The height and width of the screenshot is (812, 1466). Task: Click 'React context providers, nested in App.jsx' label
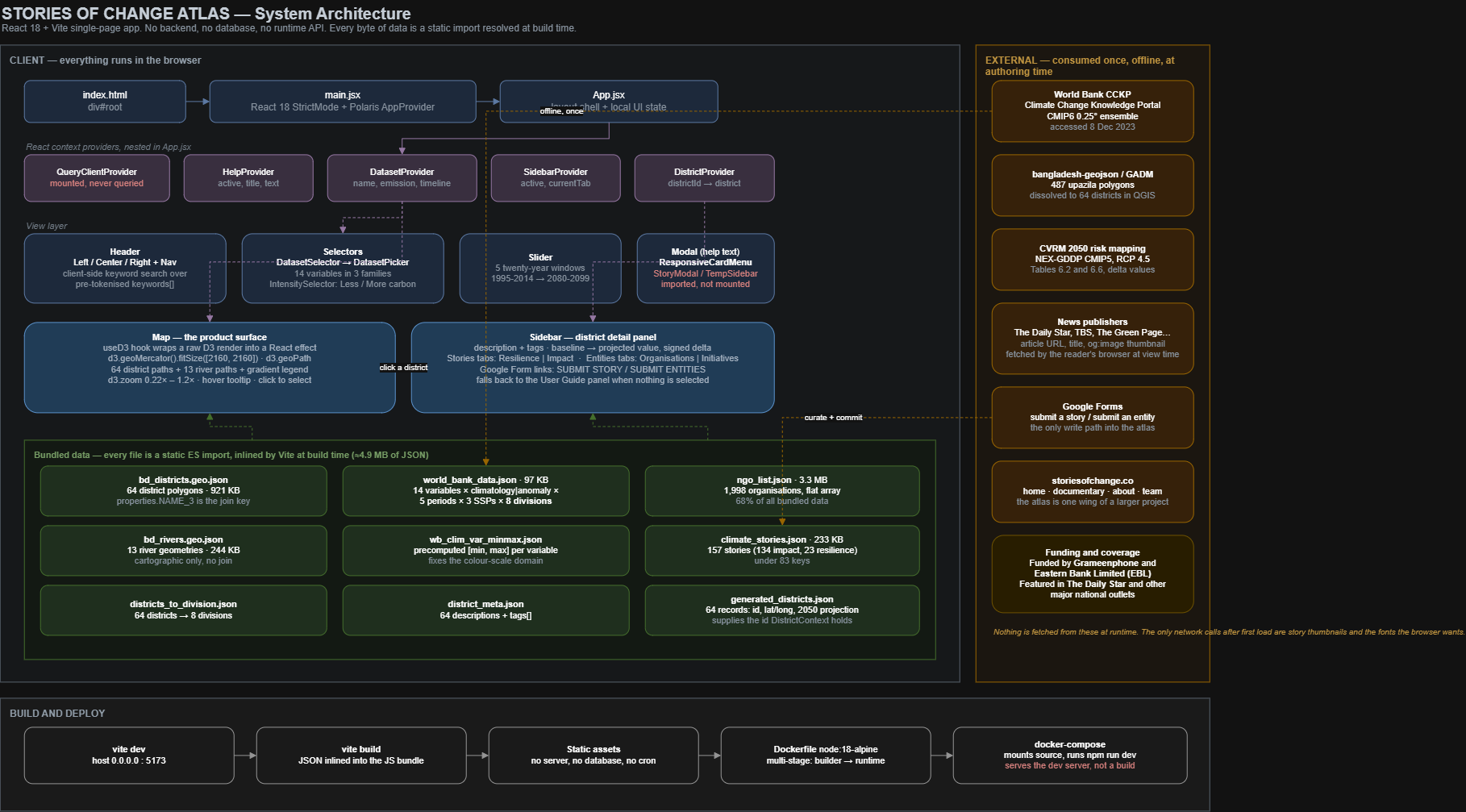click(x=109, y=147)
